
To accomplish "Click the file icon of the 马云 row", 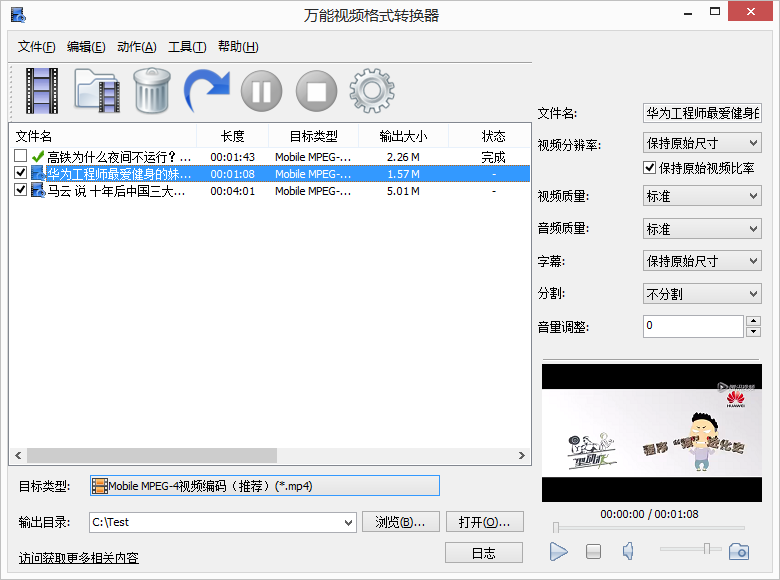I will coord(38,191).
